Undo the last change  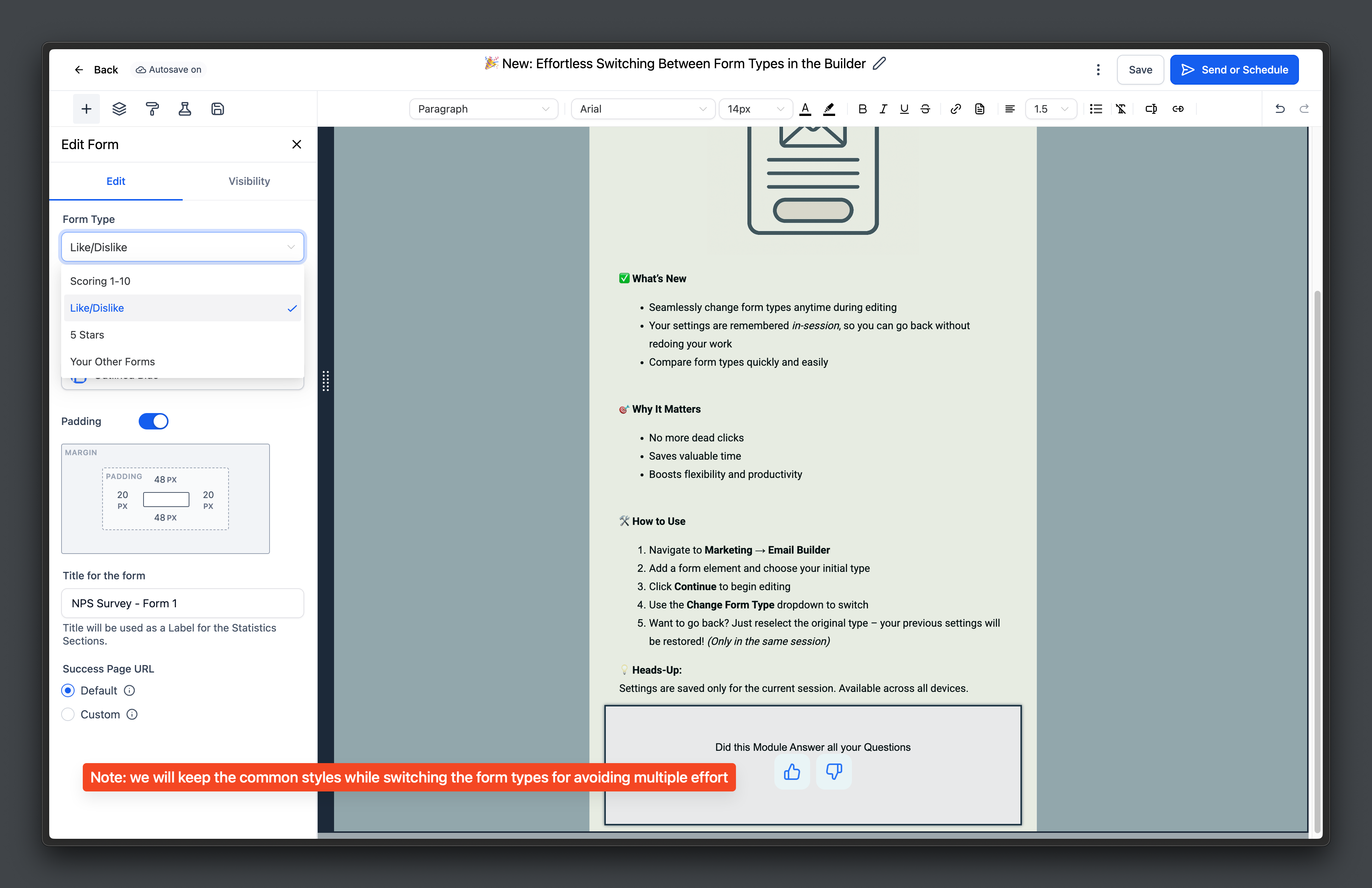[1280, 108]
